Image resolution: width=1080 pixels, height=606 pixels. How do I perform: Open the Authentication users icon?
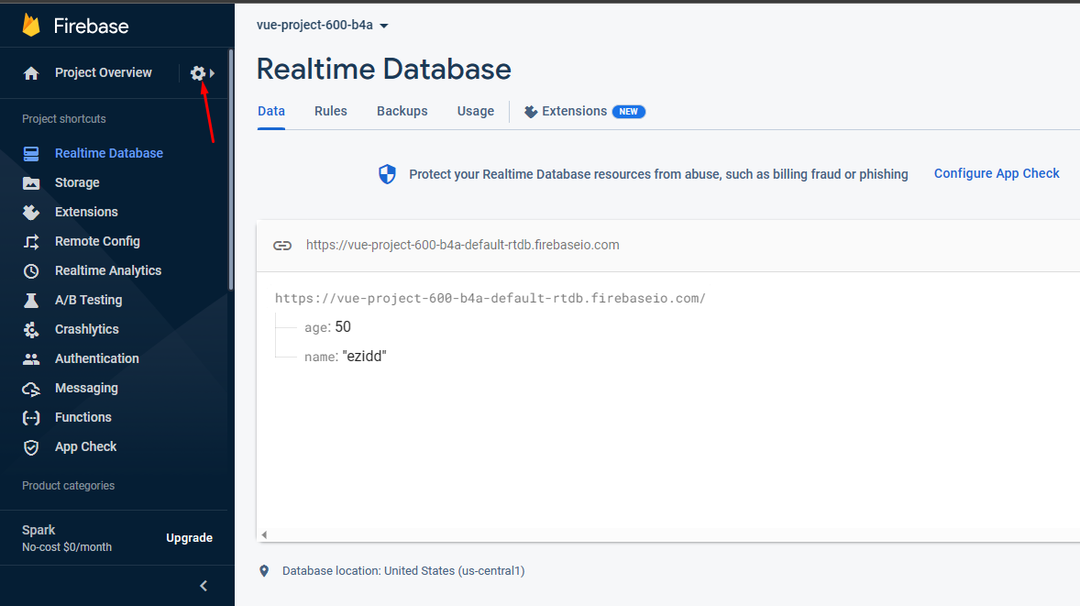pyautogui.click(x=33, y=358)
